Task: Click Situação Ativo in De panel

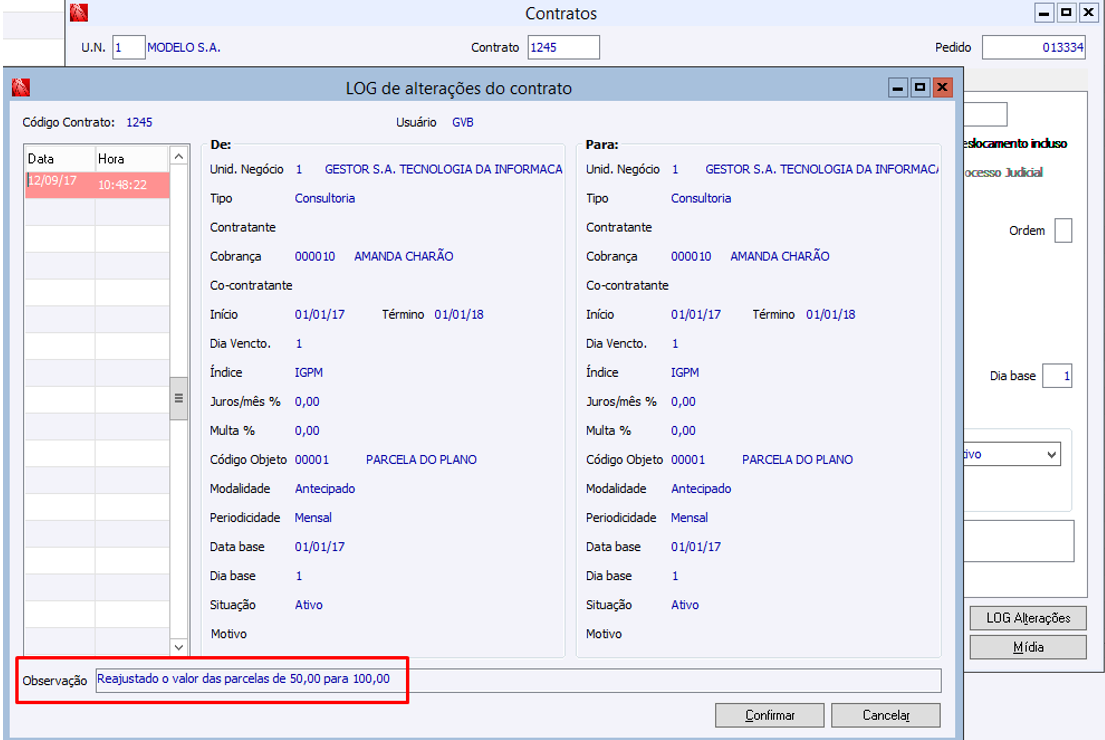Action: click(x=309, y=605)
